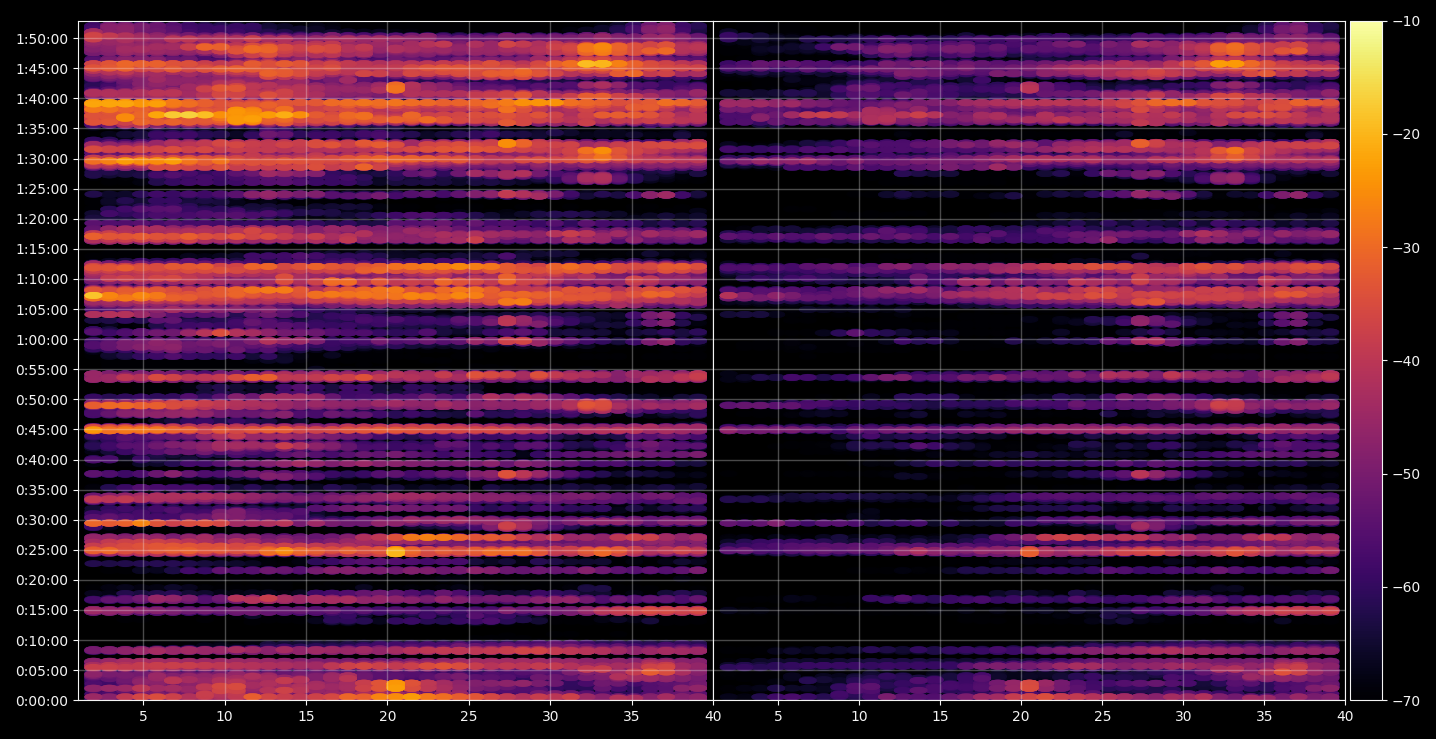Click the −40 colorbar tick label
This screenshot has width=1436, height=739.
[1405, 361]
